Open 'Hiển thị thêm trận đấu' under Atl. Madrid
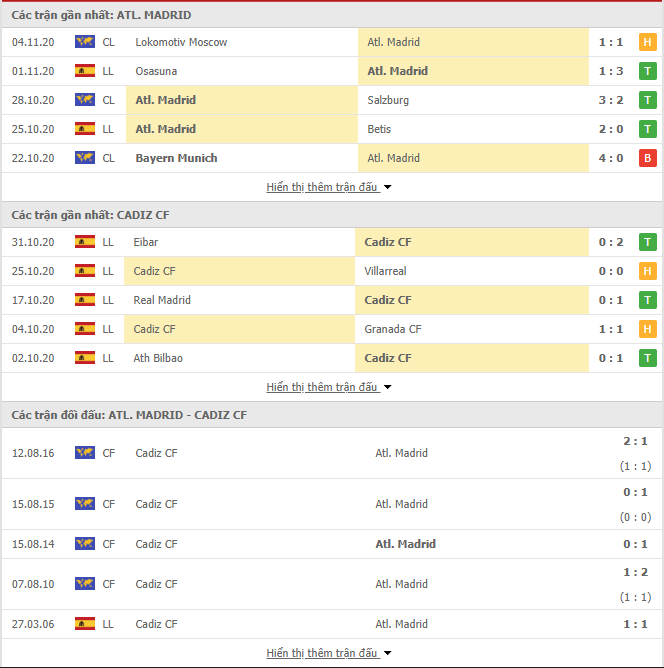This screenshot has height=668, width=664. click(322, 187)
